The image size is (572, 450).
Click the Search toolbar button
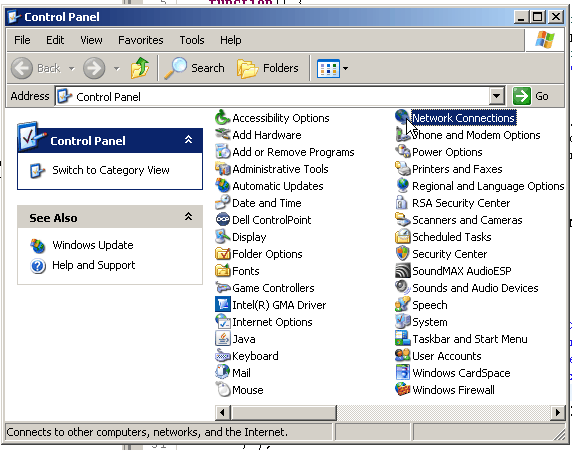click(194, 68)
